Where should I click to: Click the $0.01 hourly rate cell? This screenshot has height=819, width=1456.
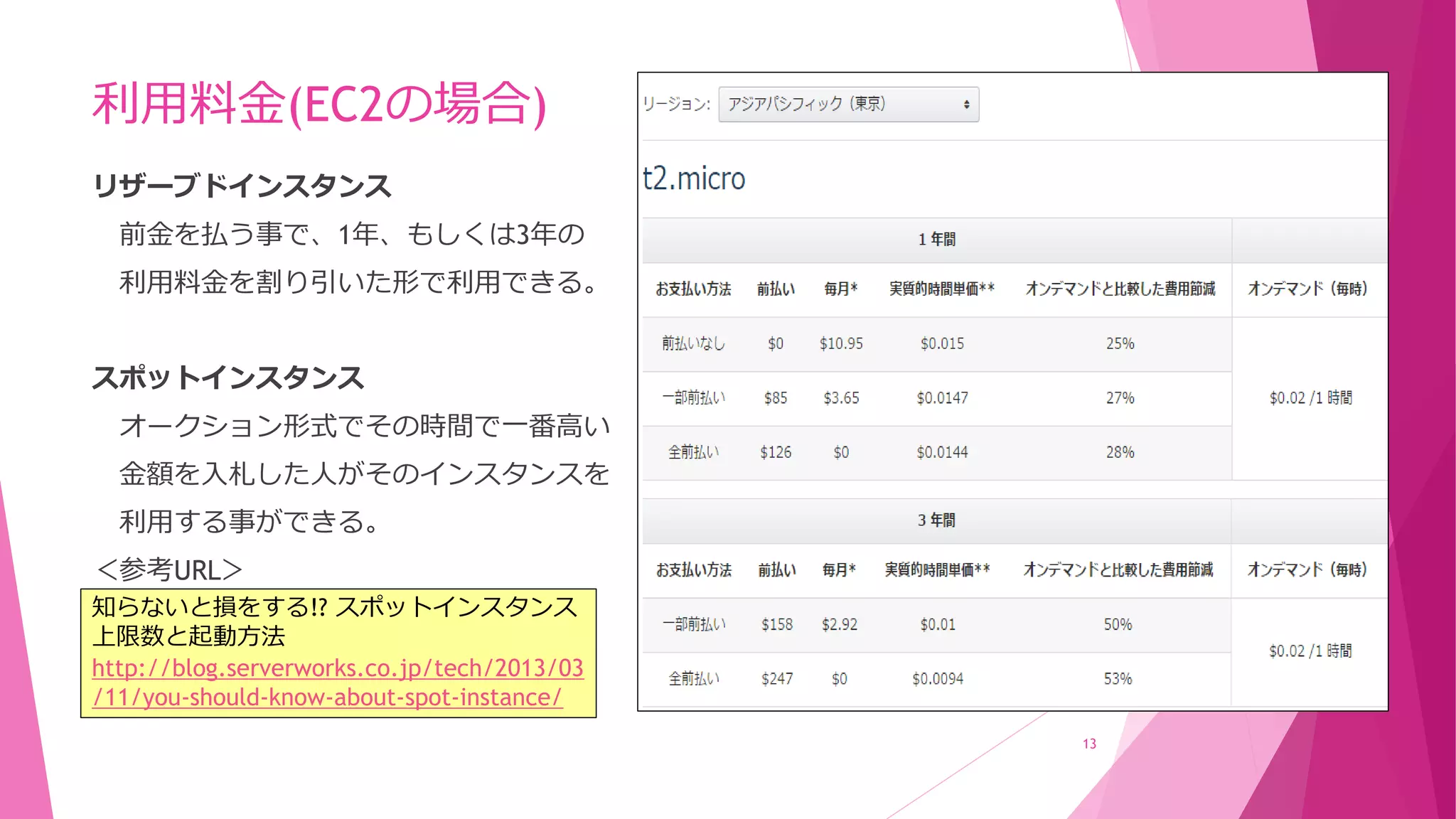pos(938,625)
